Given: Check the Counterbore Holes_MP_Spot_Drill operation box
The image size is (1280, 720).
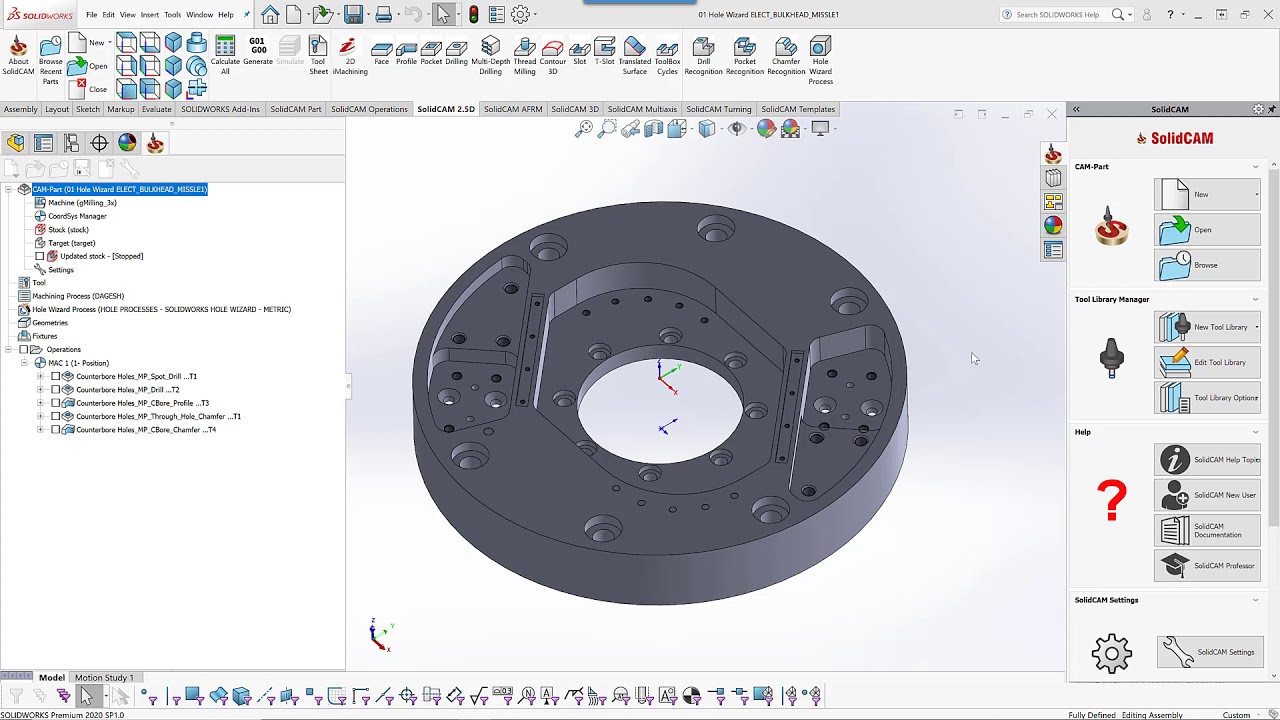Looking at the screenshot, I should pyautogui.click(x=56, y=376).
